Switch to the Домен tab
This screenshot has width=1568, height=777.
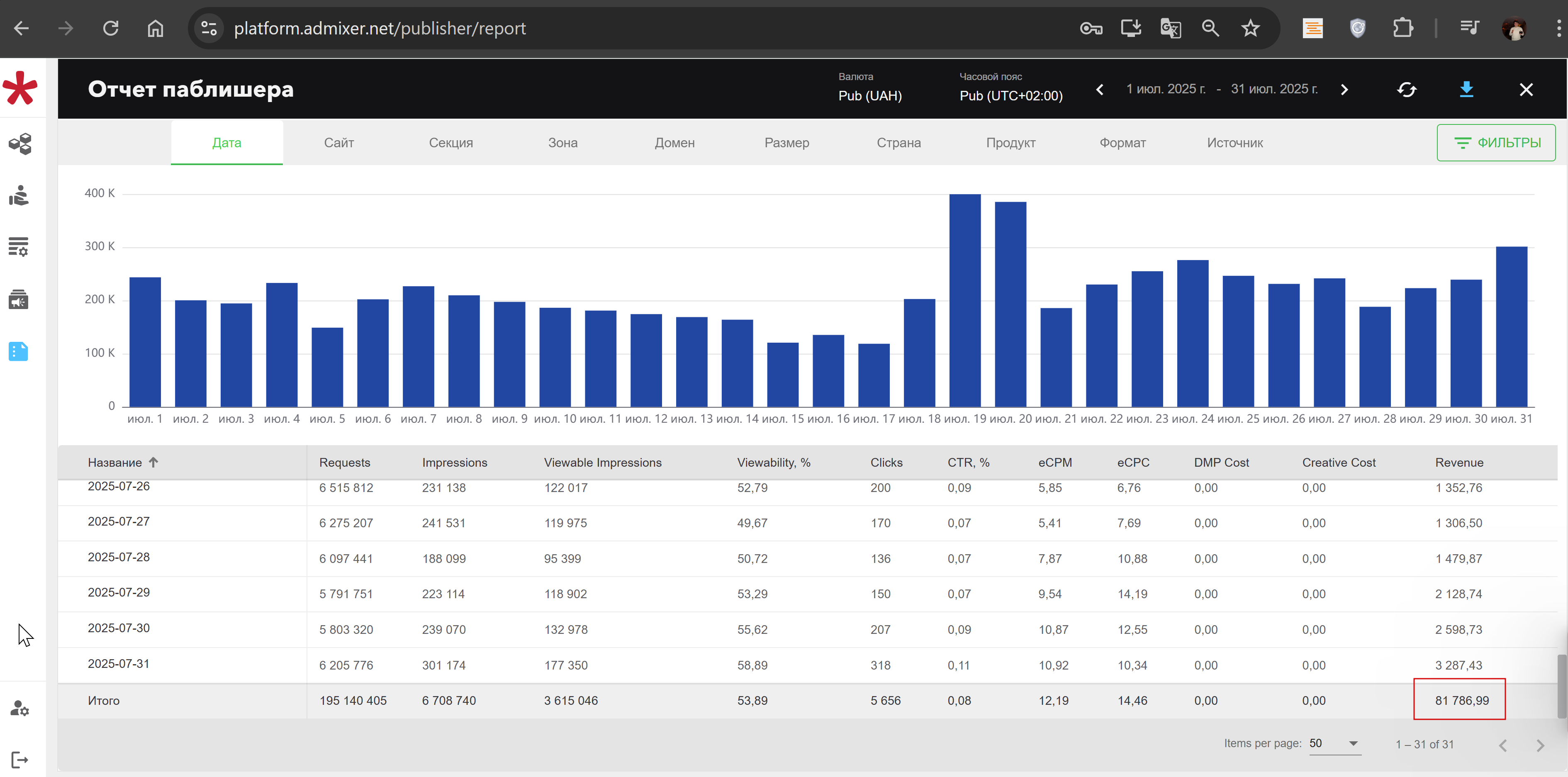coord(674,142)
